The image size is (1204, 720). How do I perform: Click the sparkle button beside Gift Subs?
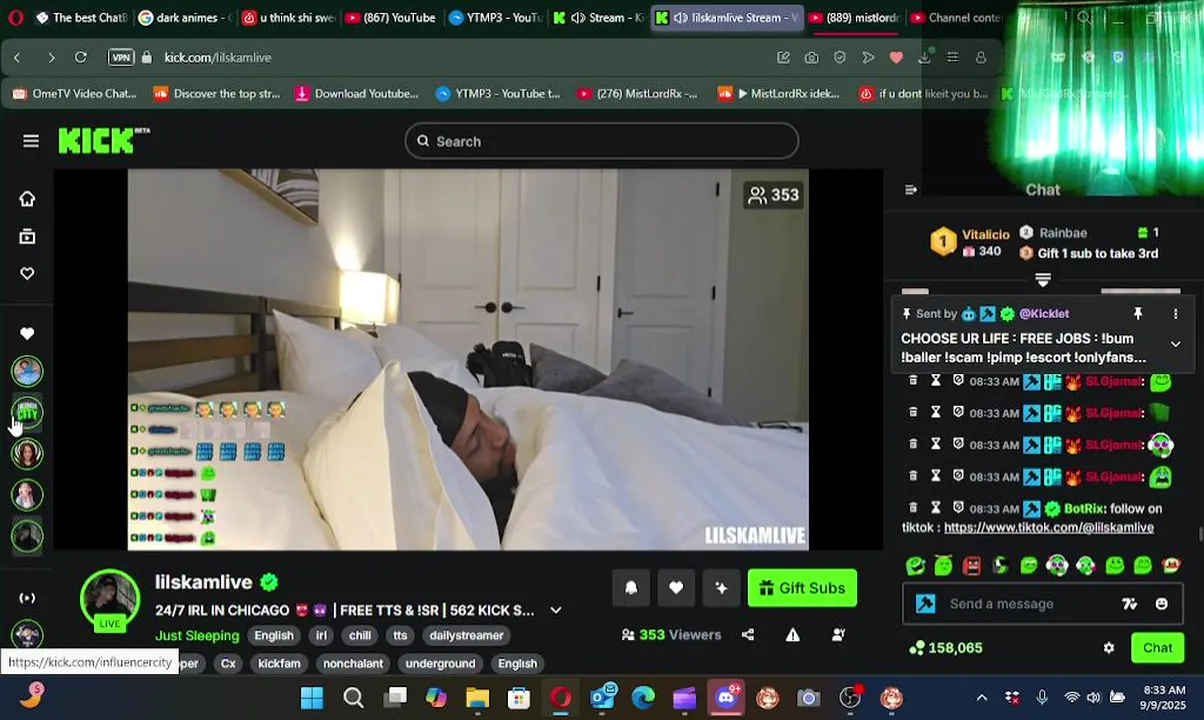click(721, 588)
